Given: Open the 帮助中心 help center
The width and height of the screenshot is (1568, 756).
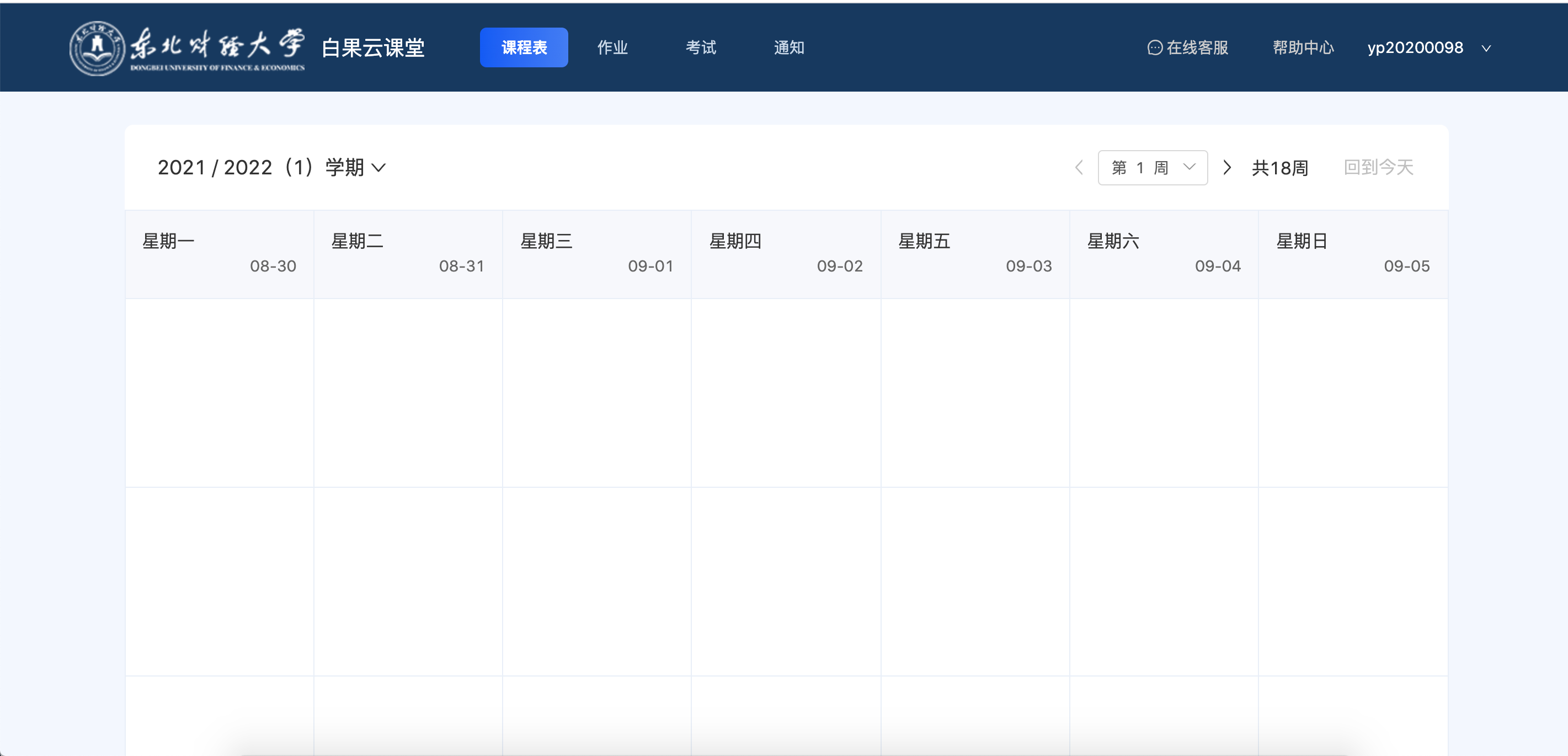Looking at the screenshot, I should [1303, 47].
